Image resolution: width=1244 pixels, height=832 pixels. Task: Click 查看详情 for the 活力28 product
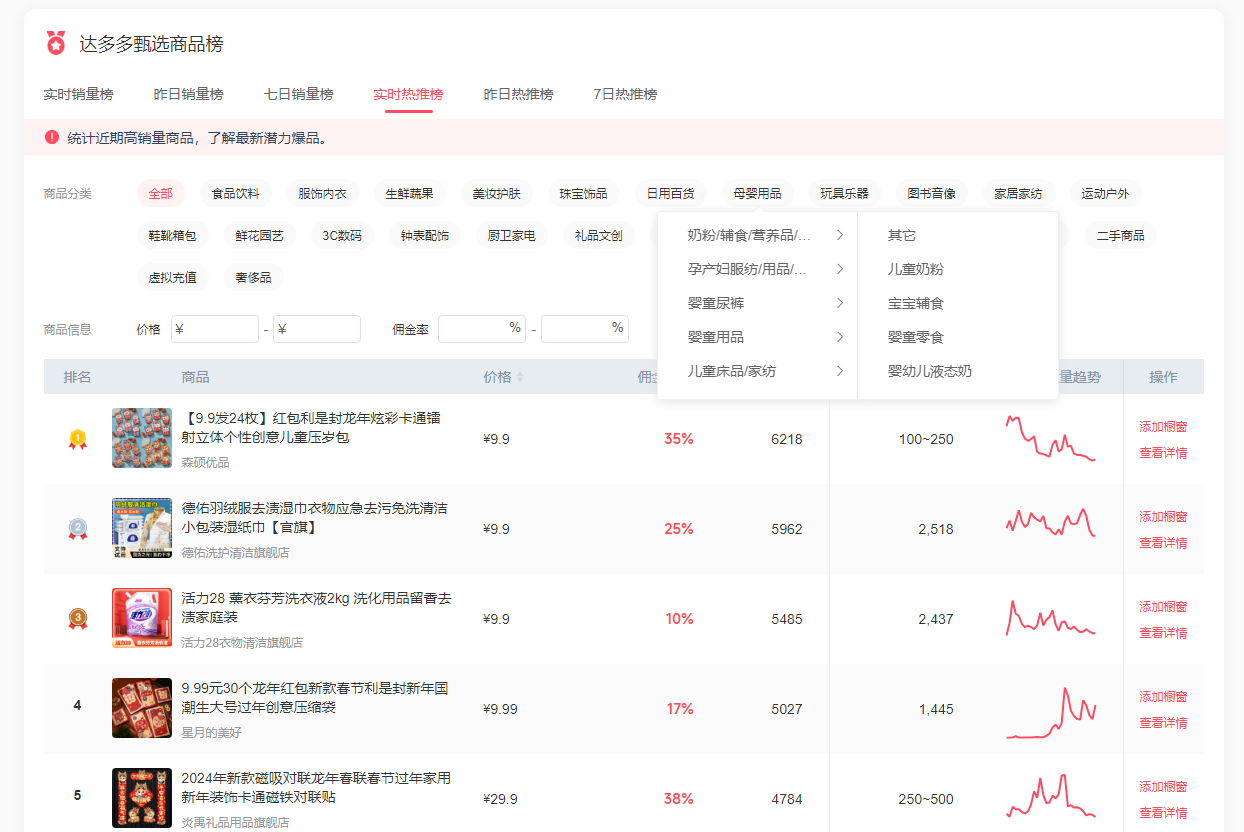(x=1163, y=633)
